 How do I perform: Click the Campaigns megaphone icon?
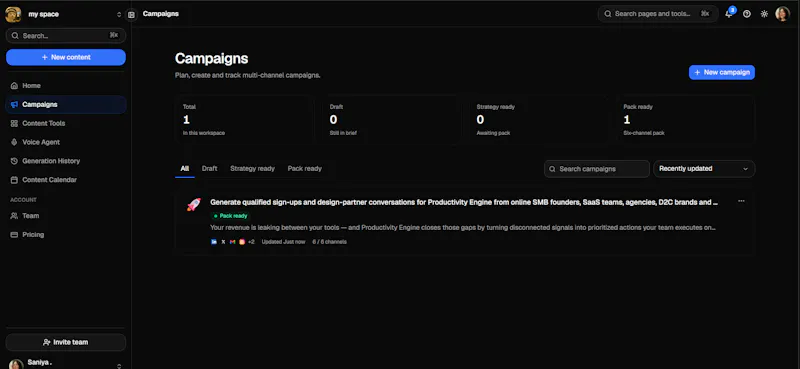click(x=14, y=105)
